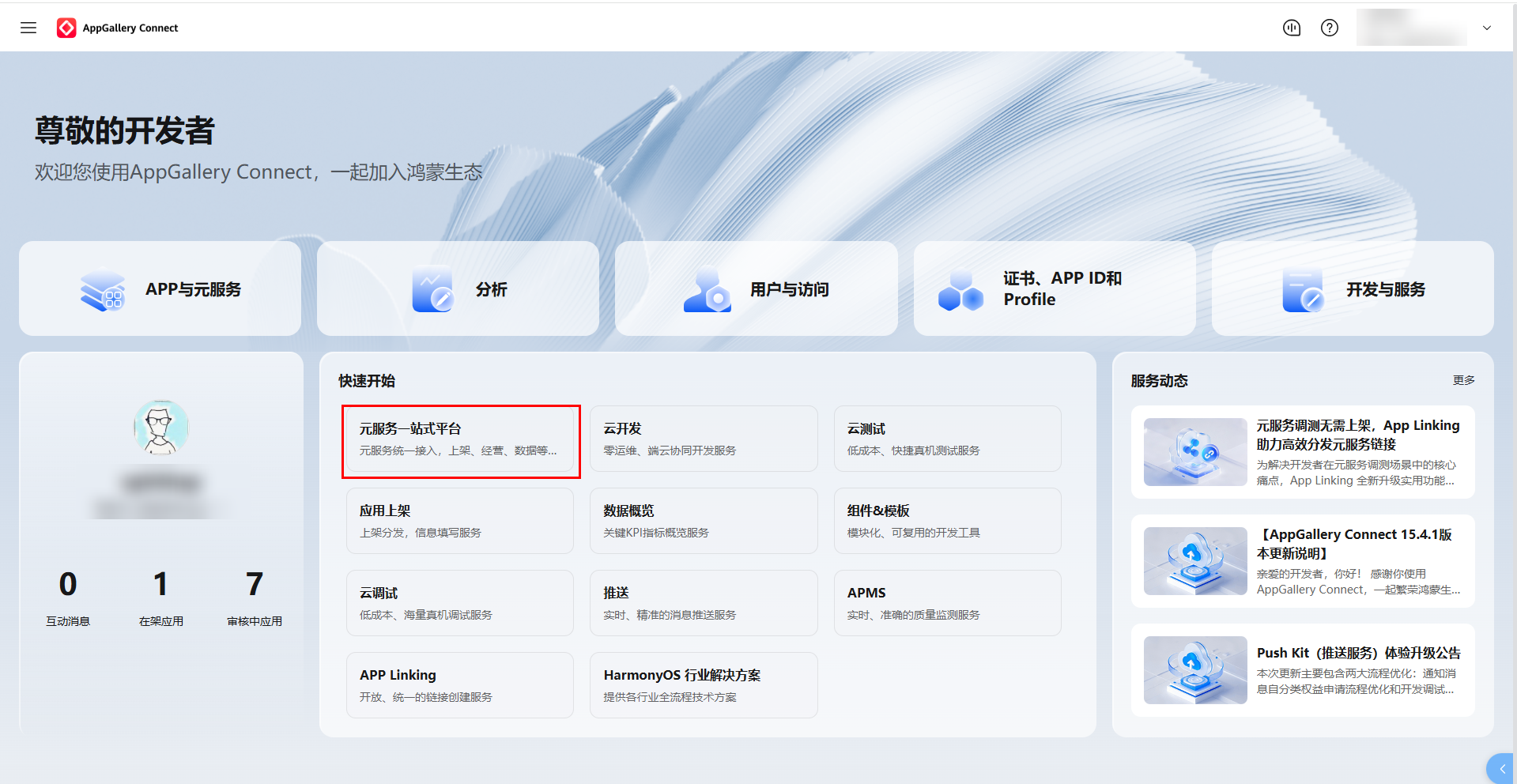1517x784 pixels.
Task: Select the 分析 analytics card
Action: 457,288
